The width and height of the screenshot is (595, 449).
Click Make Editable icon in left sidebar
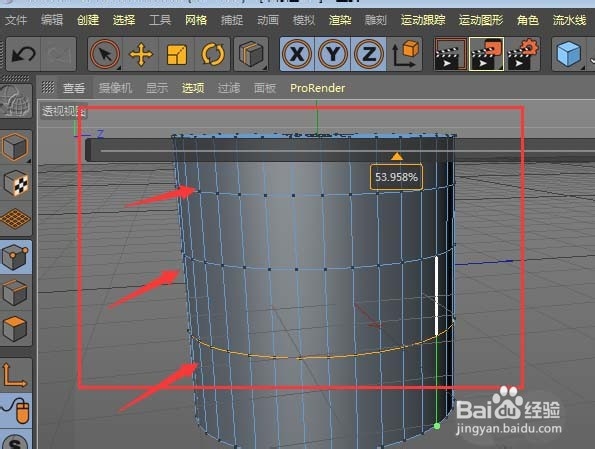pyautogui.click(x=16, y=100)
